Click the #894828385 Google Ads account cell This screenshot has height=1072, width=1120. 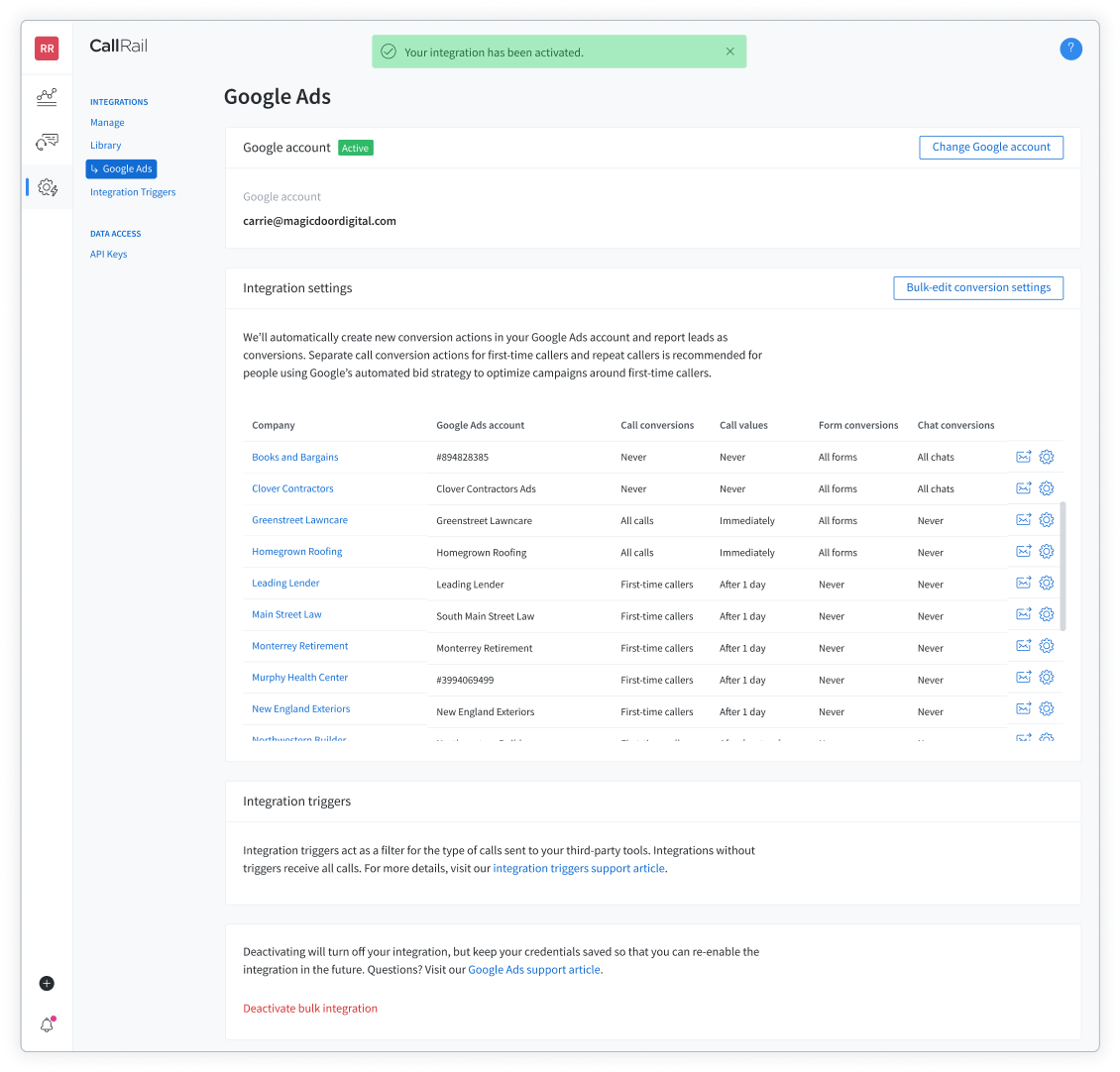pyautogui.click(x=462, y=457)
